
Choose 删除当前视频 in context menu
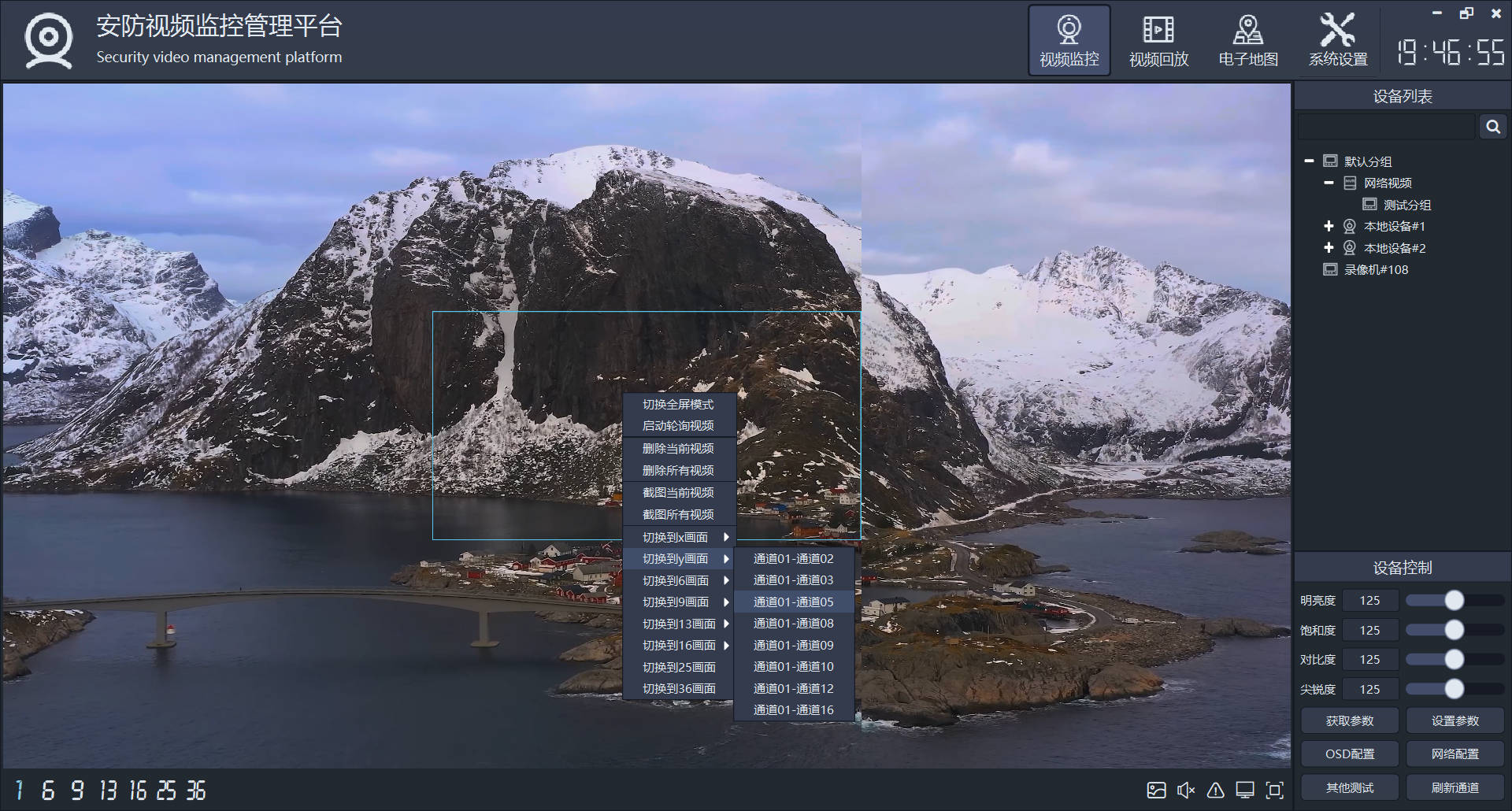point(679,448)
